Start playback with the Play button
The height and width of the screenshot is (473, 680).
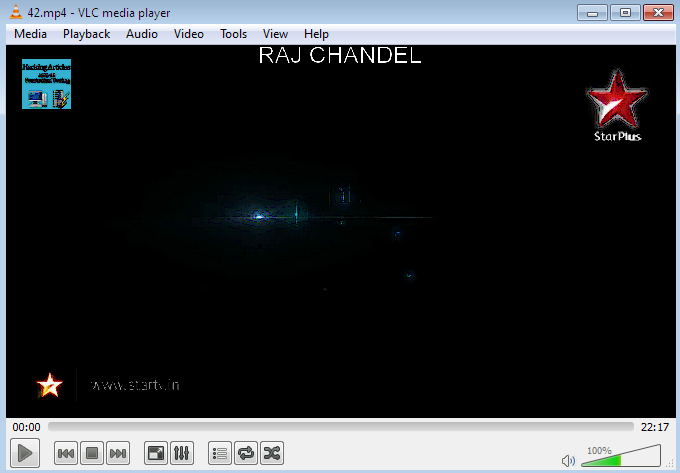(25, 453)
